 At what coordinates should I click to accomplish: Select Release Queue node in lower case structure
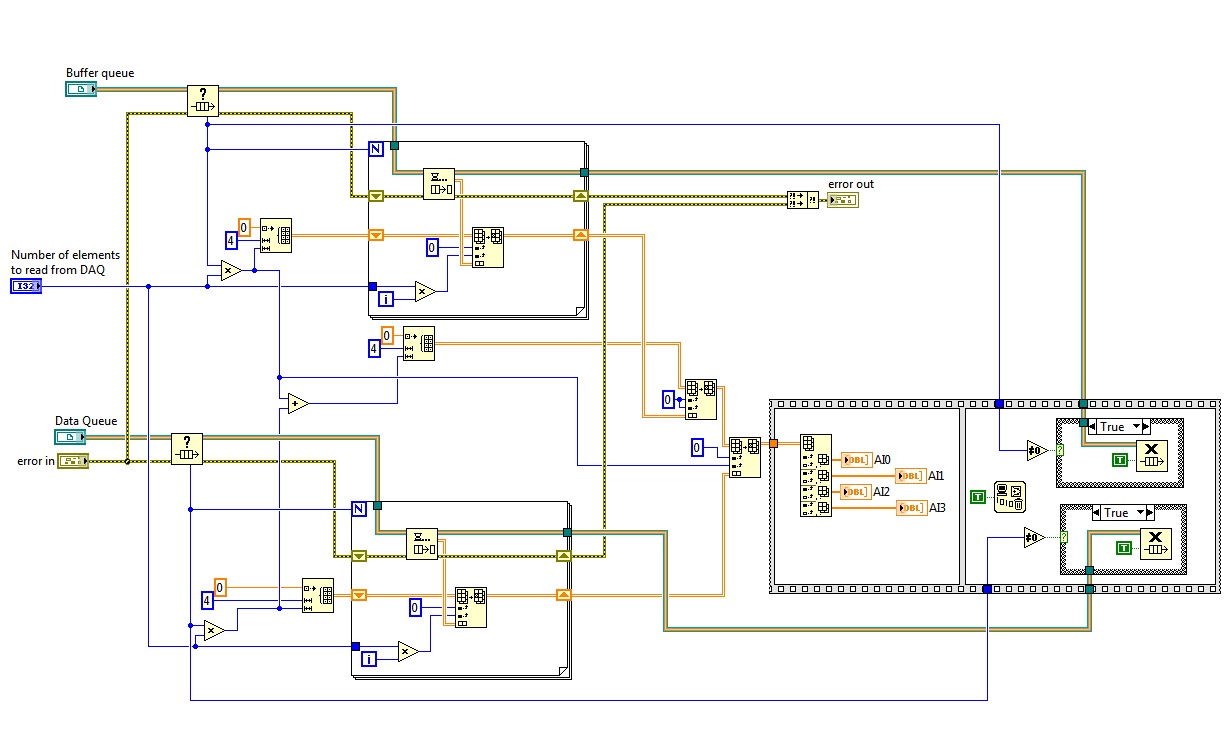[x=1154, y=546]
